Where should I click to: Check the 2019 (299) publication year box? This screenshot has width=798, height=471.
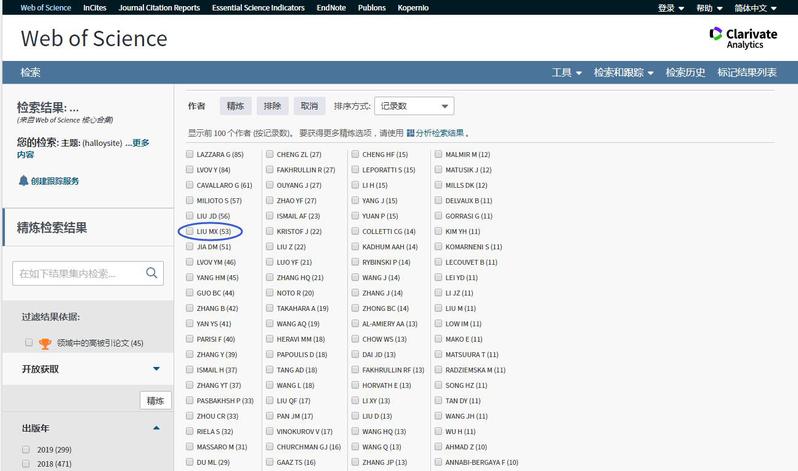pos(27,450)
